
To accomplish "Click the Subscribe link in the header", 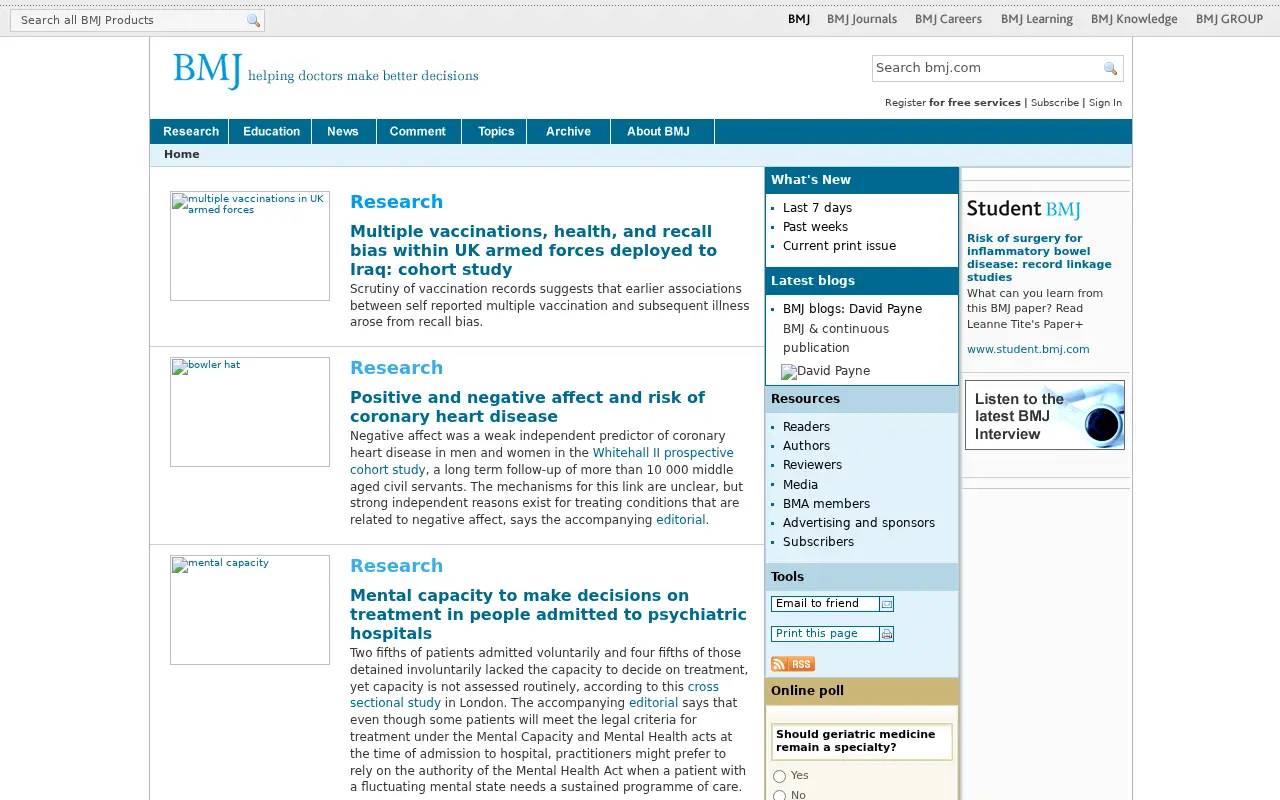I will [x=1055, y=103].
